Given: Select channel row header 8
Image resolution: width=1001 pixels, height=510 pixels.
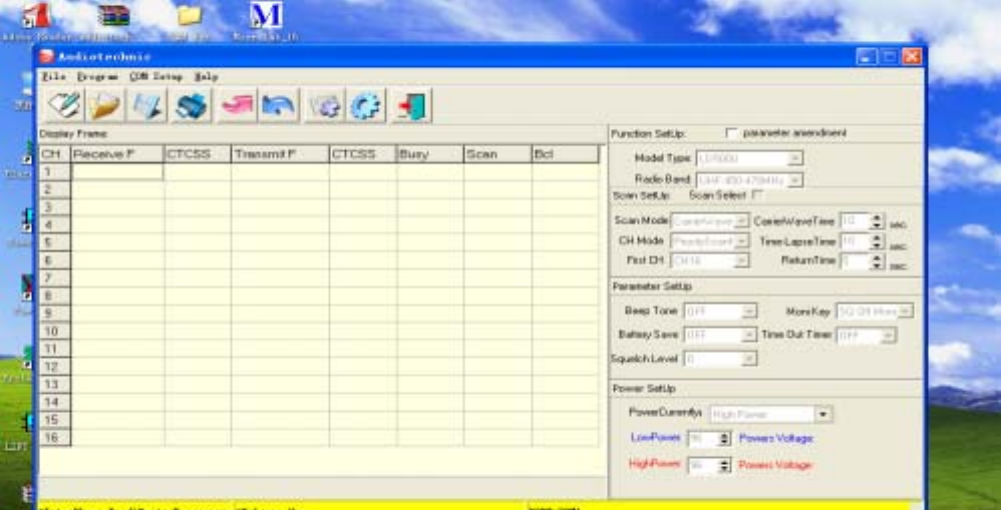Looking at the screenshot, I should (55, 296).
